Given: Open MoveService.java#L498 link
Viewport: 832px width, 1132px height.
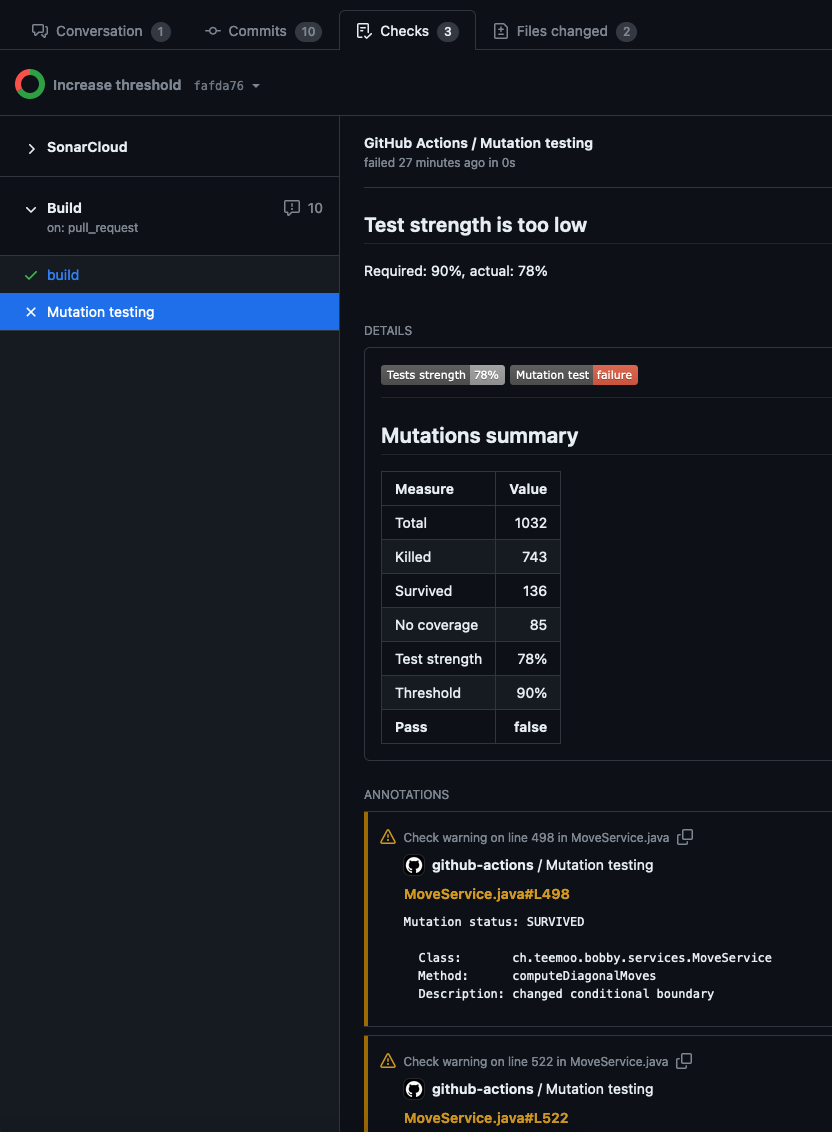Looking at the screenshot, I should (x=487, y=894).
